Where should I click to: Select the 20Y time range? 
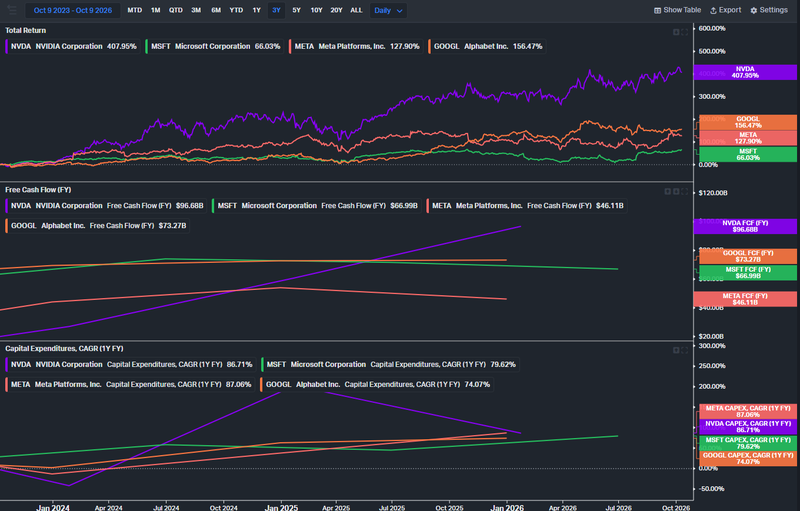click(x=336, y=10)
